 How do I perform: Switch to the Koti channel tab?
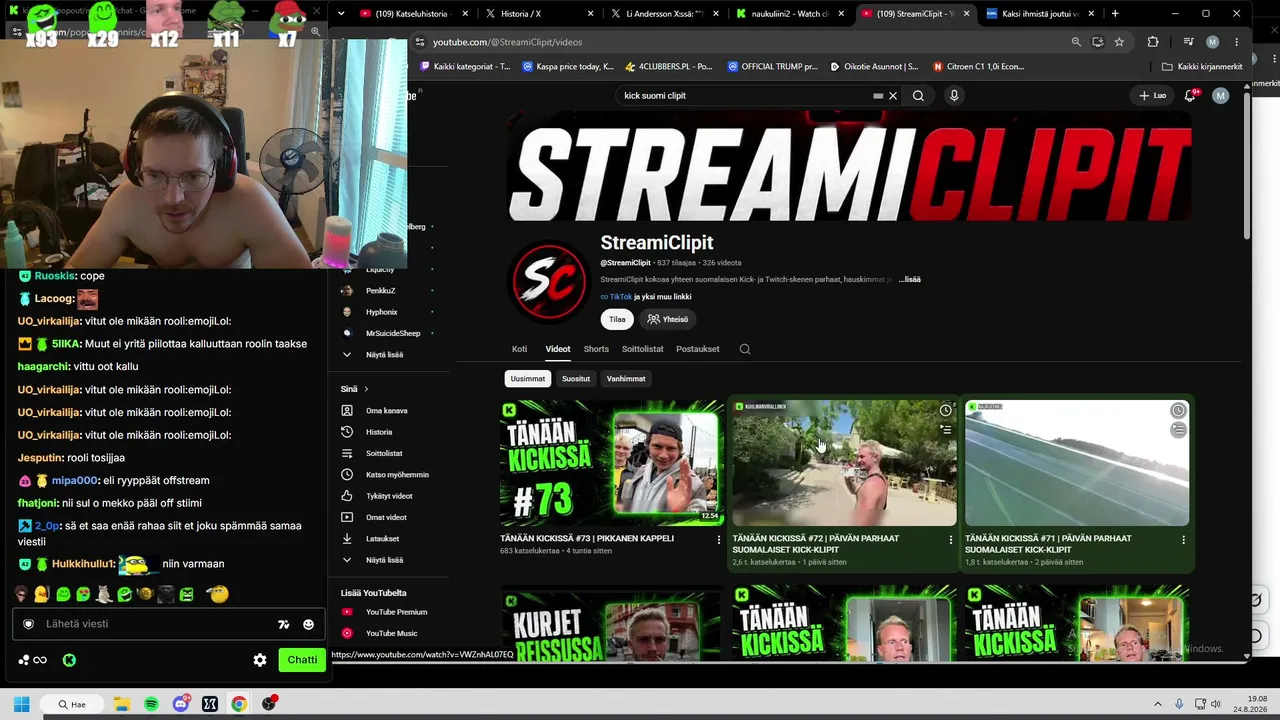[x=519, y=349]
